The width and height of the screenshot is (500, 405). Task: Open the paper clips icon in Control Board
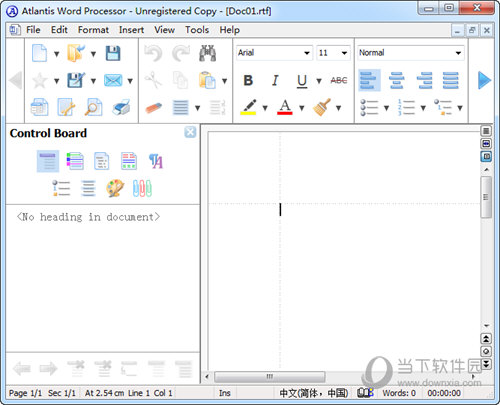(x=142, y=189)
